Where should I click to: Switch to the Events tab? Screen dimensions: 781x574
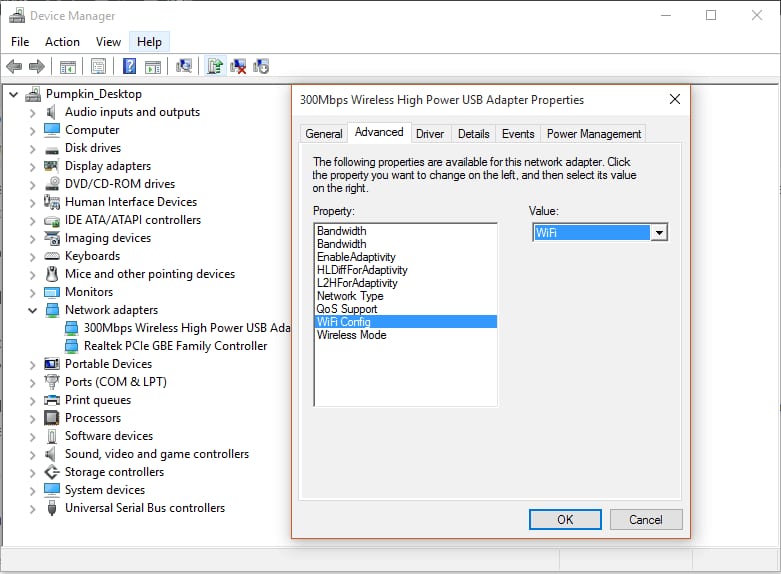(518, 134)
